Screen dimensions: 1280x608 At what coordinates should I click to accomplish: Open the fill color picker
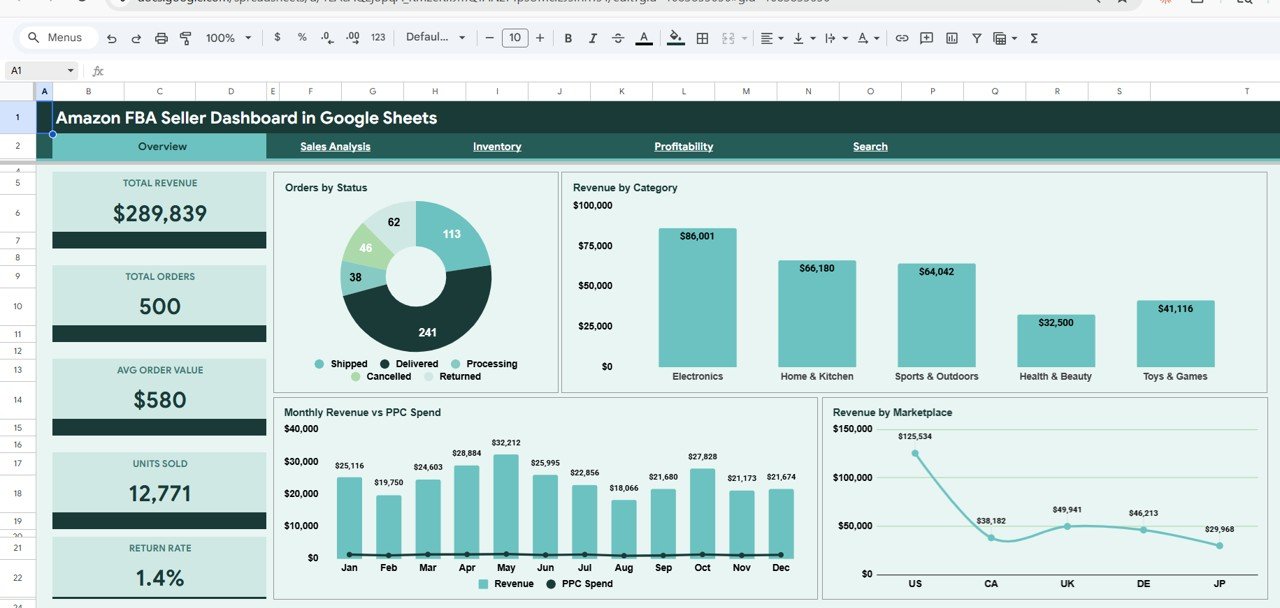(x=675, y=38)
